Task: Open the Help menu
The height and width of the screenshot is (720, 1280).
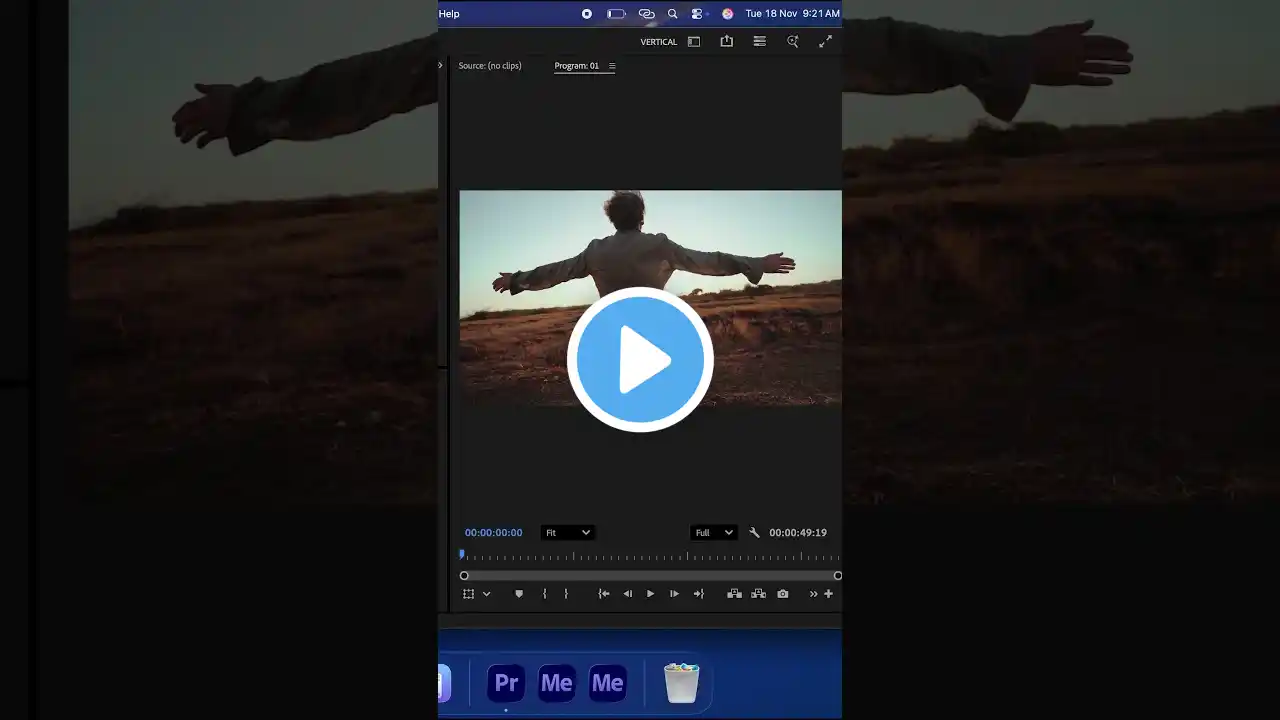Action: pos(449,14)
